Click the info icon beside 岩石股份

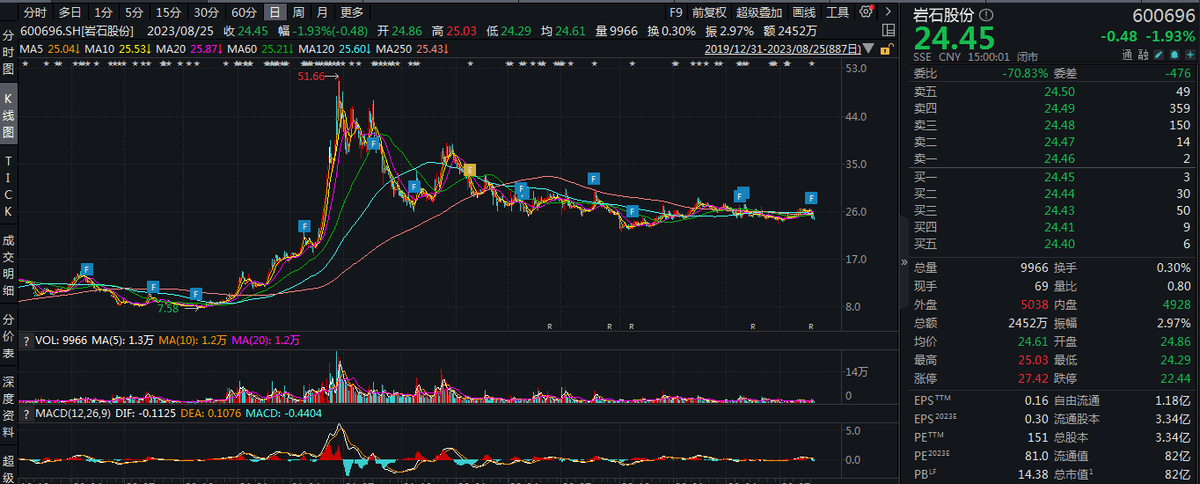coord(988,15)
